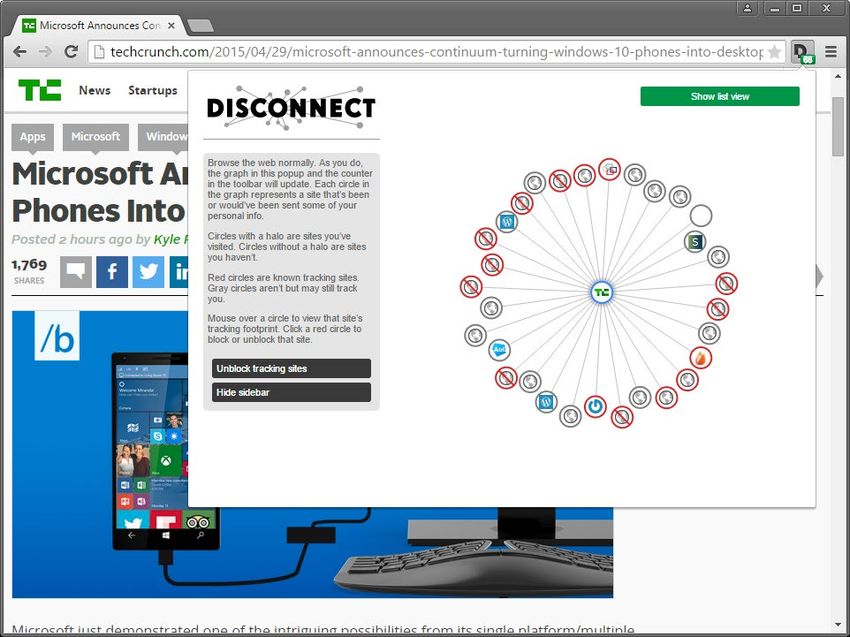The height and width of the screenshot is (637, 850).
Task: Open Disconnect extension toolbar icon
Action: coord(802,52)
